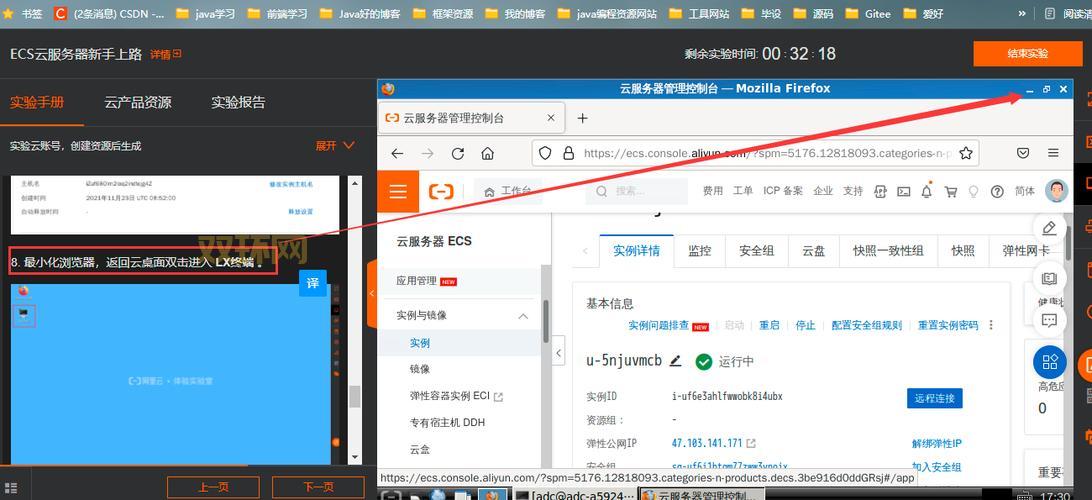Screen dimensions: 1092x500
Task: Open the orange Aliyun console hamburger menu
Action: (x=398, y=192)
